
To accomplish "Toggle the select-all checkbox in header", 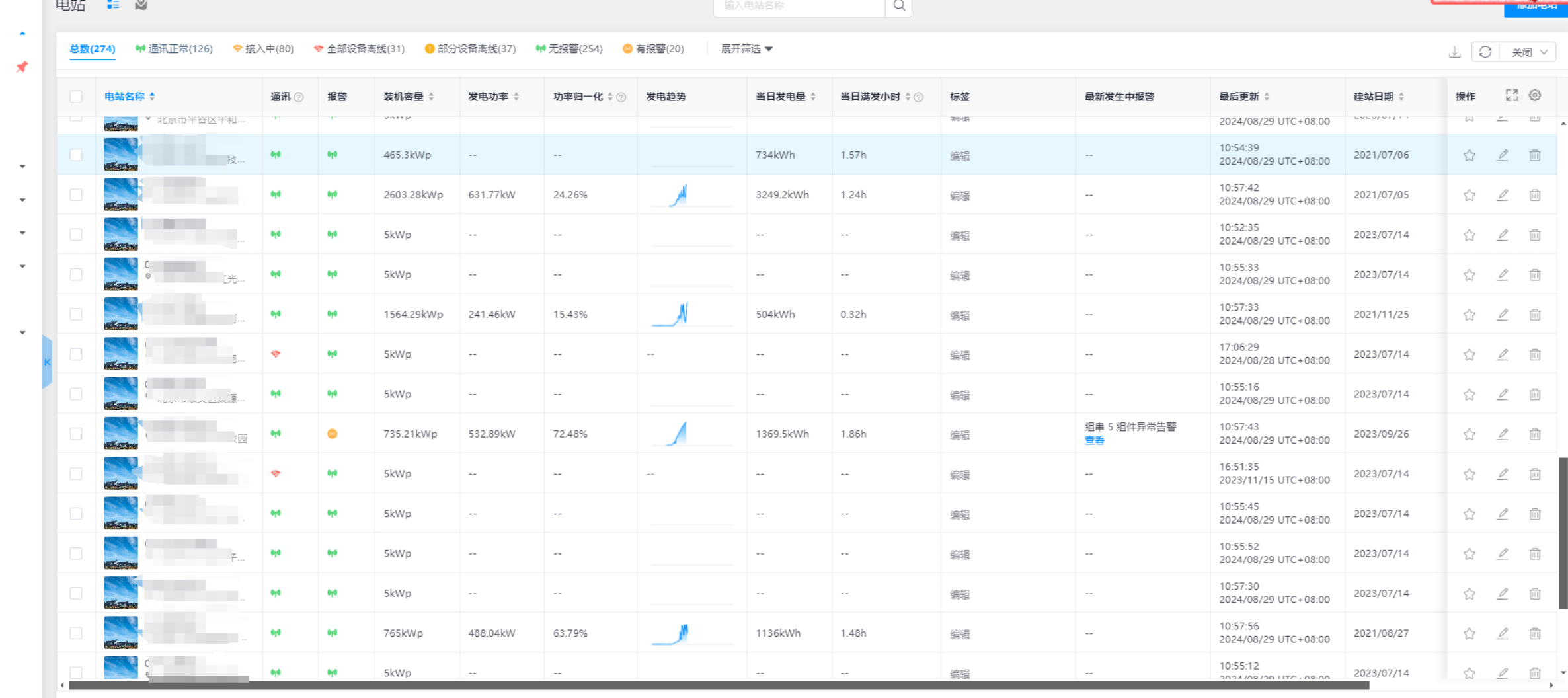I will (x=76, y=97).
